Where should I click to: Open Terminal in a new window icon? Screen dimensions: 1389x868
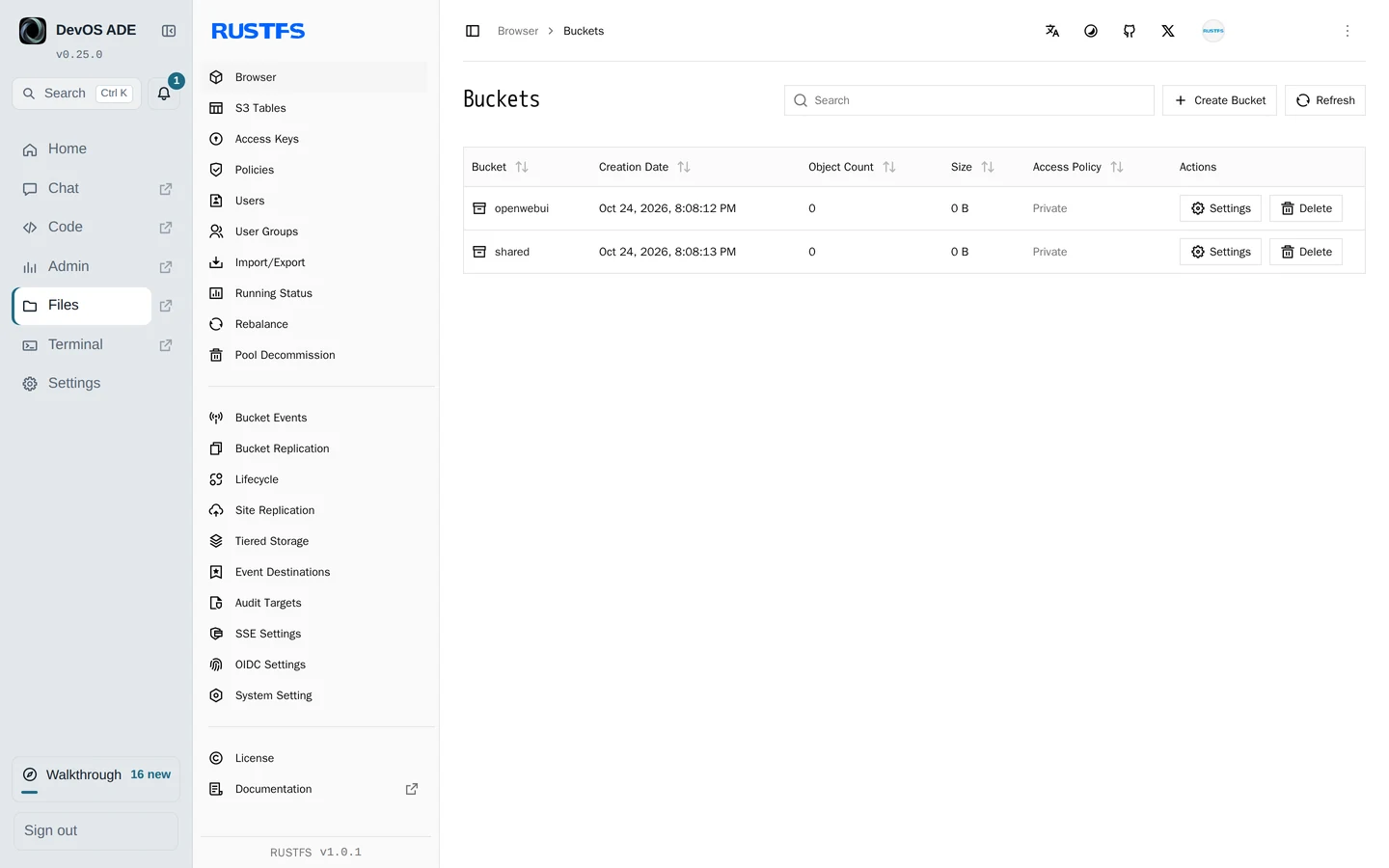pos(166,345)
